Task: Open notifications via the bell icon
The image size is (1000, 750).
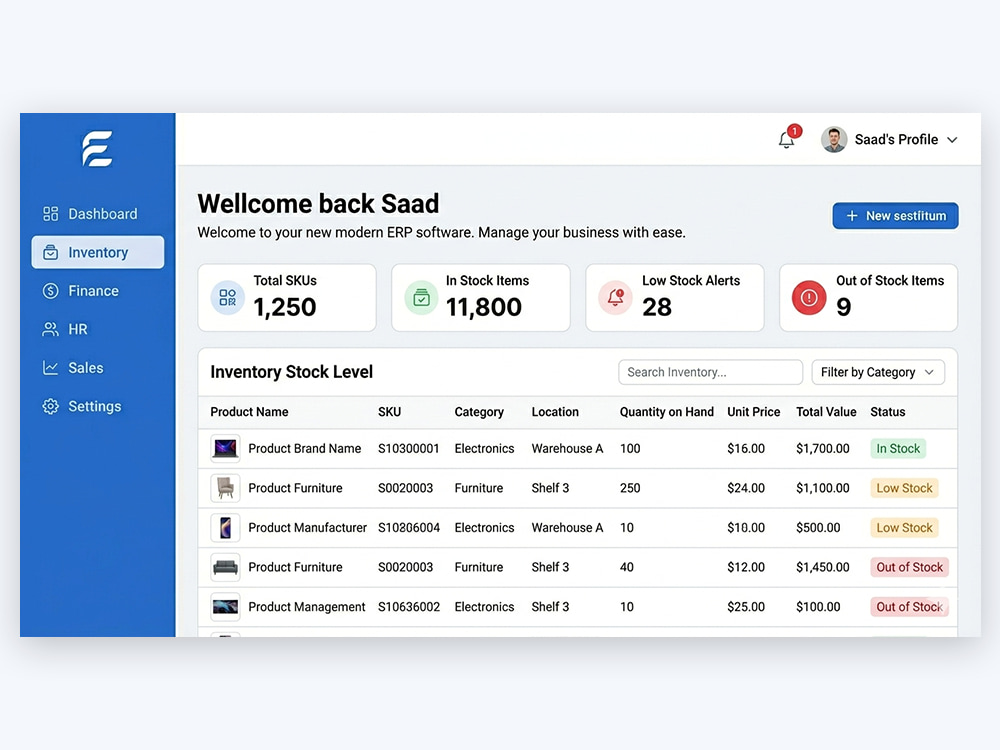Action: pyautogui.click(x=786, y=140)
